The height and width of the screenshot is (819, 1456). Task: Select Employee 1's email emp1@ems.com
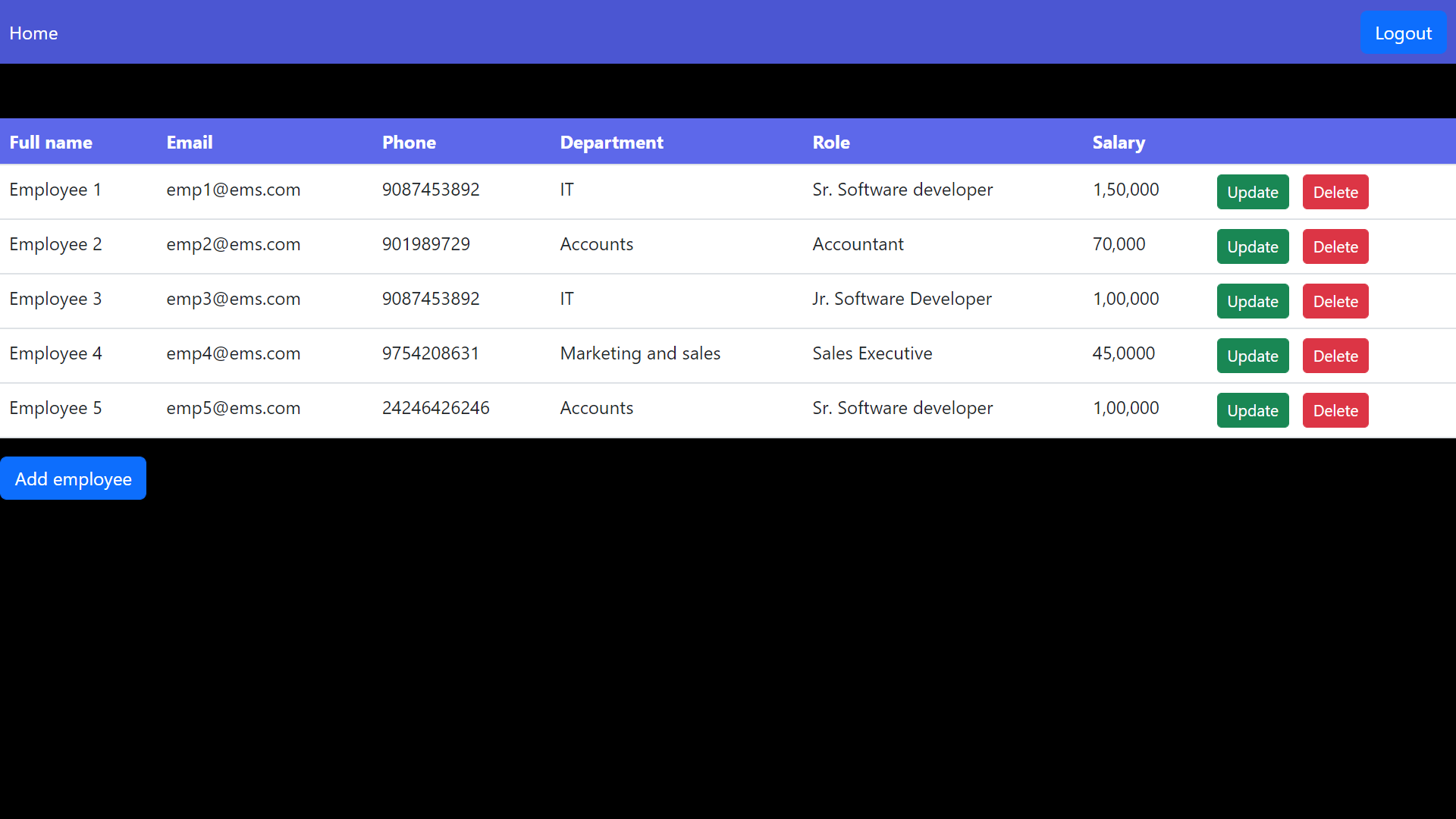point(233,190)
